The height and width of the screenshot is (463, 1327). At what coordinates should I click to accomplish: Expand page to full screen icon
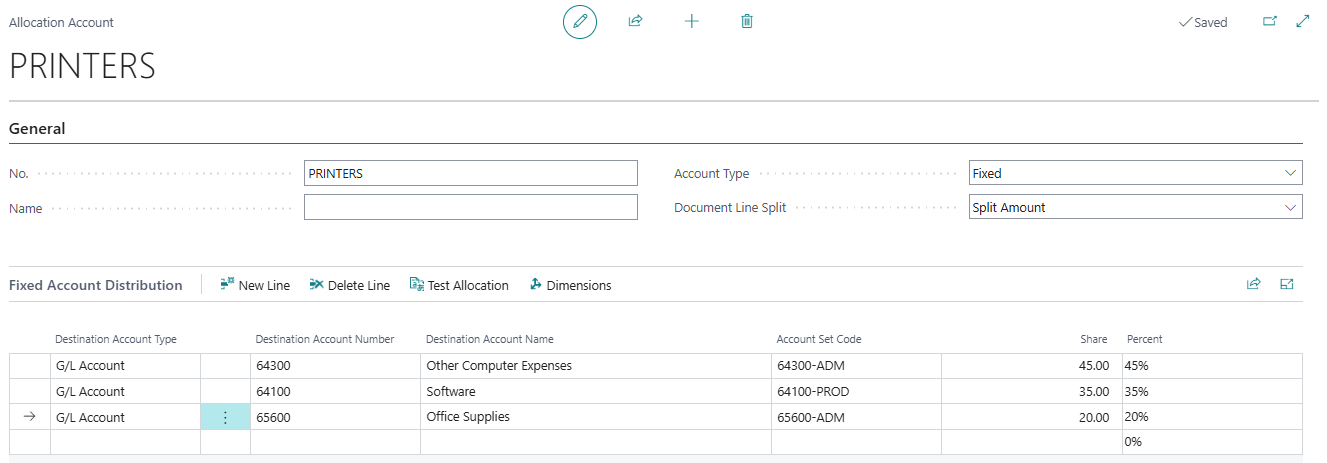[x=1302, y=21]
